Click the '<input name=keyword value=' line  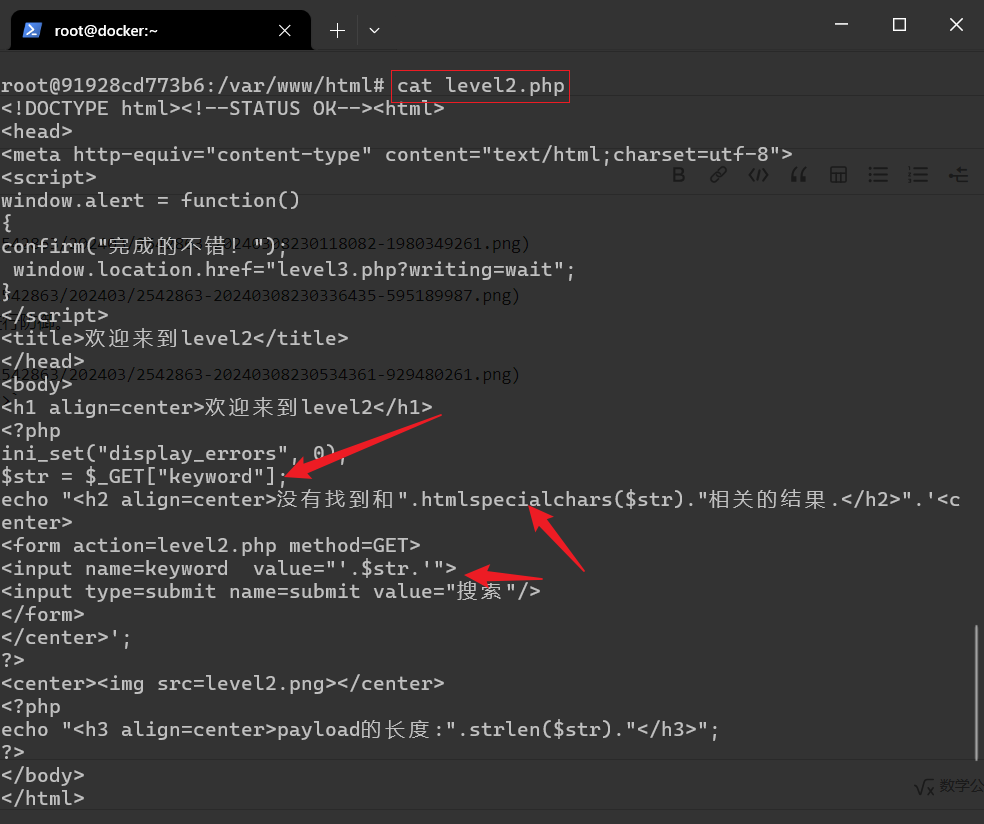tap(229, 569)
